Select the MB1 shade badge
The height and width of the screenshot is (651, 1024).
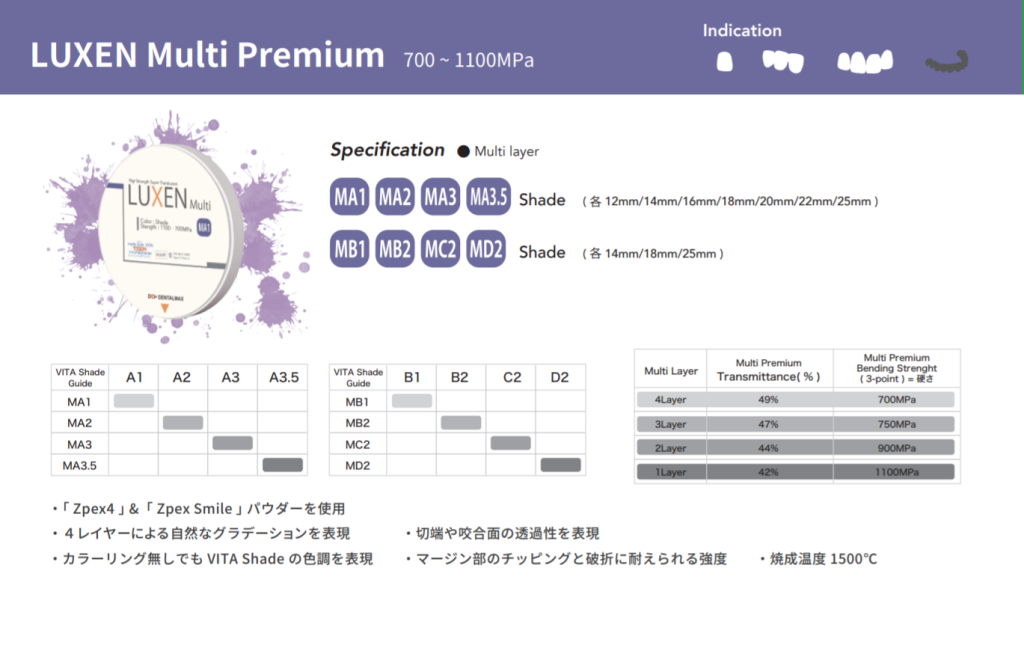(x=350, y=250)
